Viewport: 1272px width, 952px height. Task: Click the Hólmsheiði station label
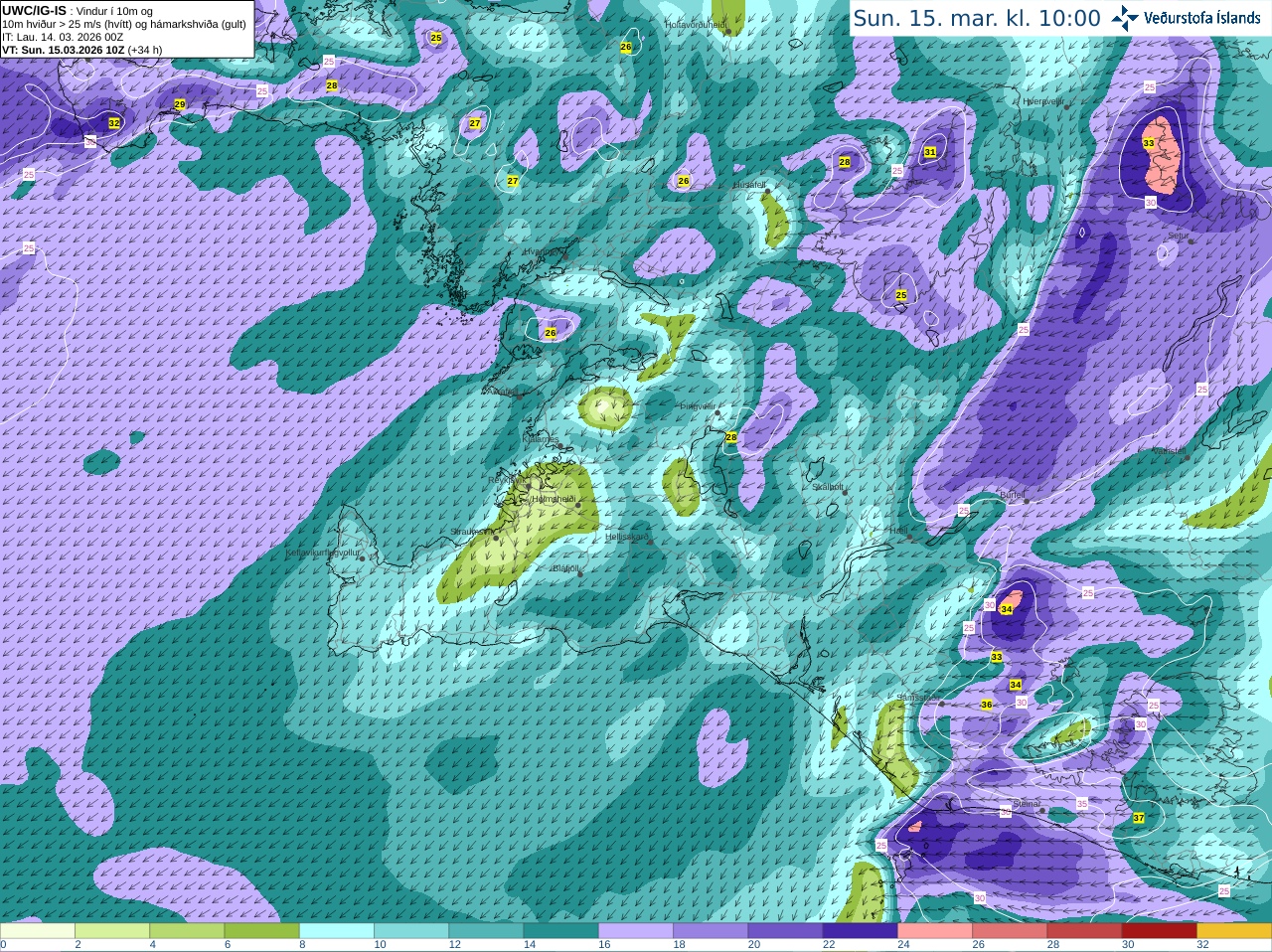click(555, 499)
